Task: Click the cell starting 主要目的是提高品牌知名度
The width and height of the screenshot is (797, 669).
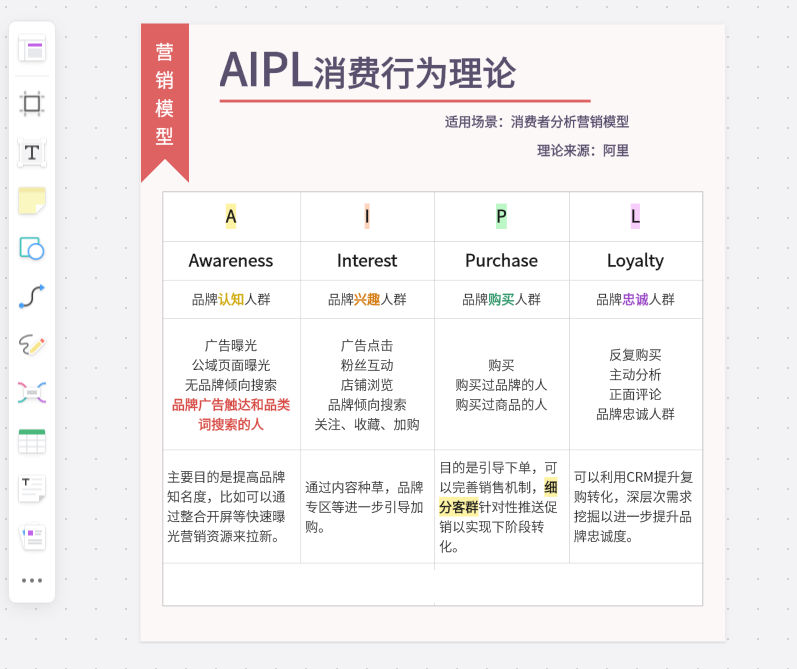Action: pyautogui.click(x=231, y=506)
